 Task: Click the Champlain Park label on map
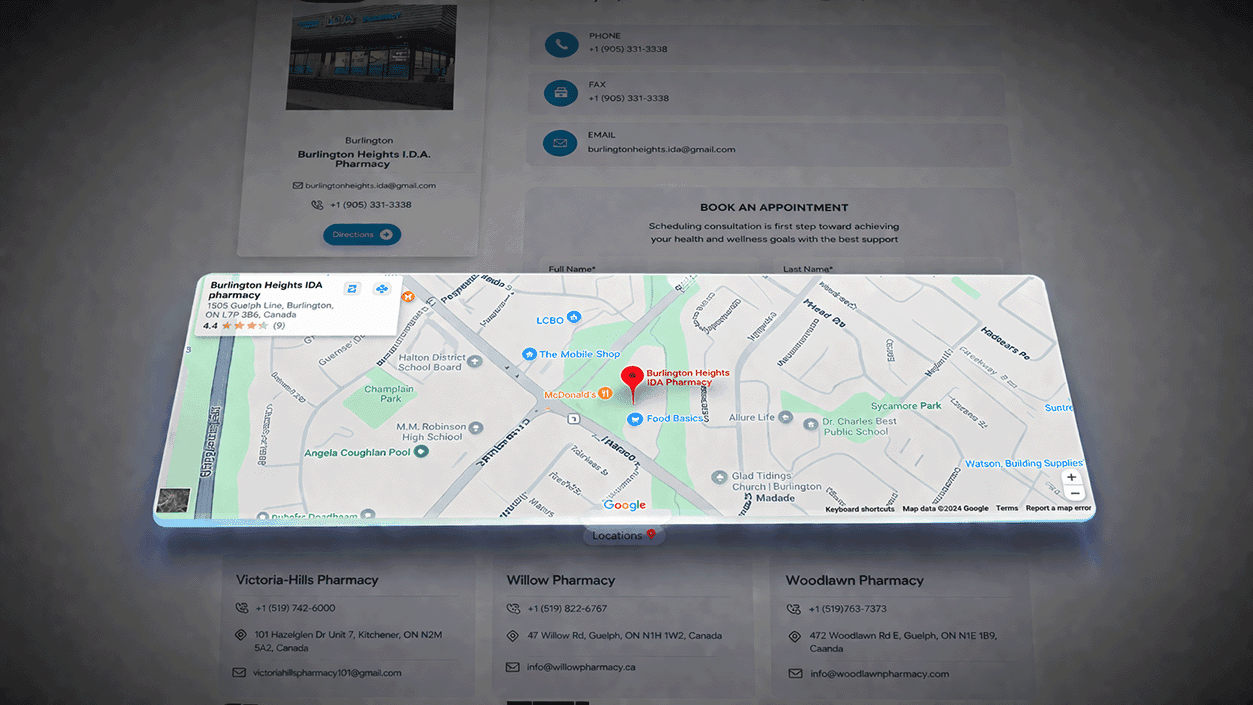point(390,393)
